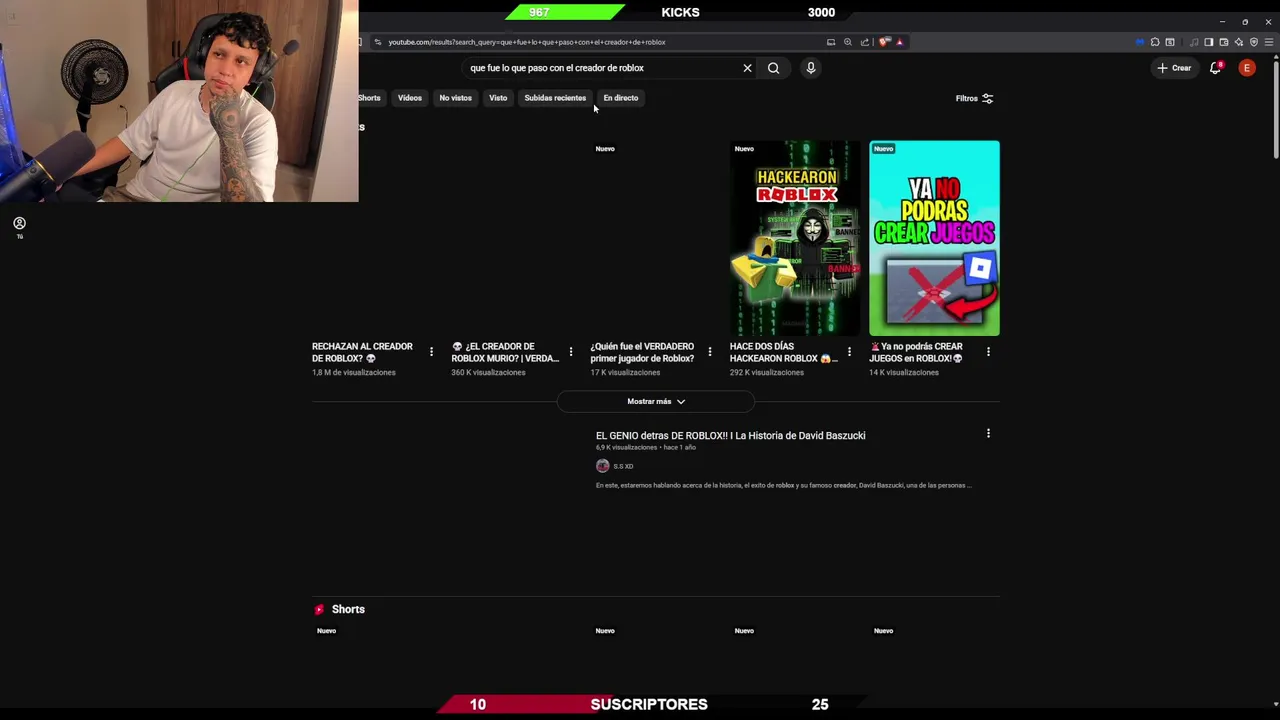Open ¿EL CREADOR DE ROBLOX MURIO? title
This screenshot has height=720, width=1280.
click(505, 352)
